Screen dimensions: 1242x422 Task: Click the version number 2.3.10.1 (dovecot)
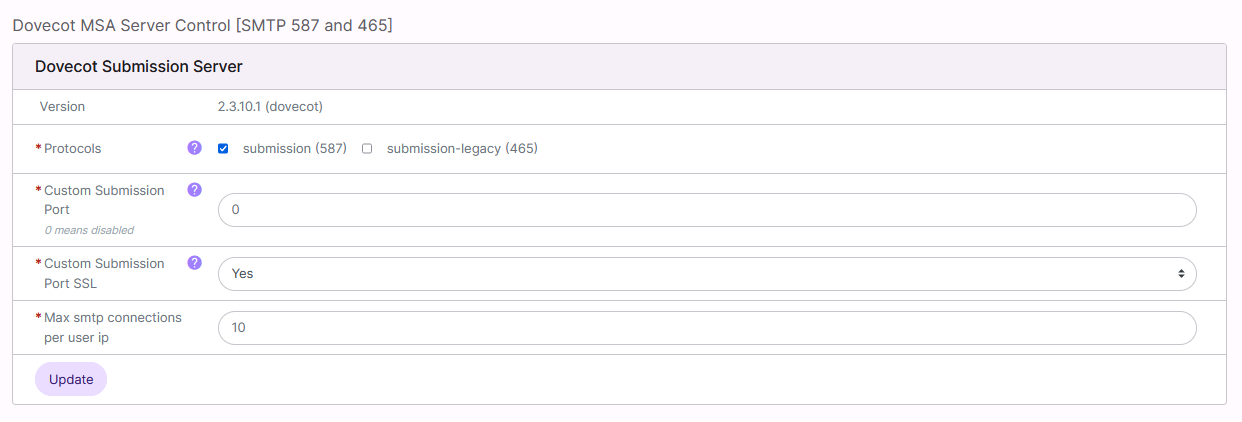pyautogui.click(x=270, y=106)
